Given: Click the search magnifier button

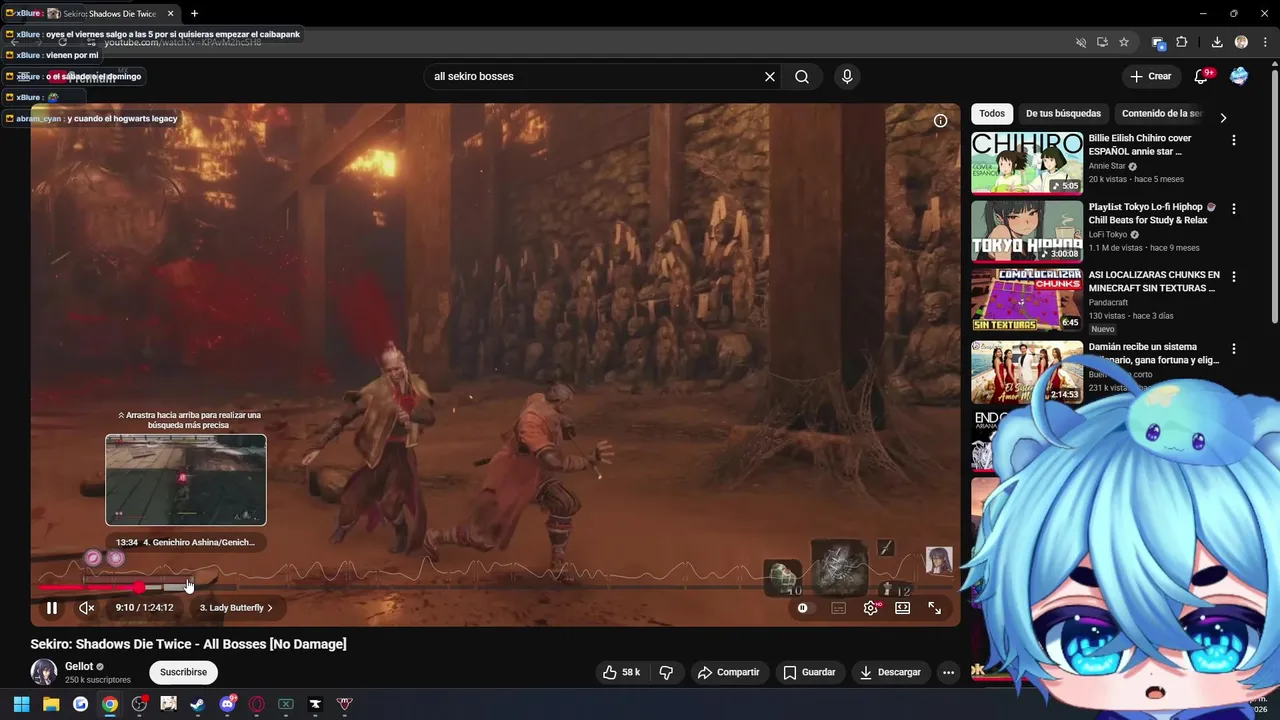Looking at the screenshot, I should 802,76.
